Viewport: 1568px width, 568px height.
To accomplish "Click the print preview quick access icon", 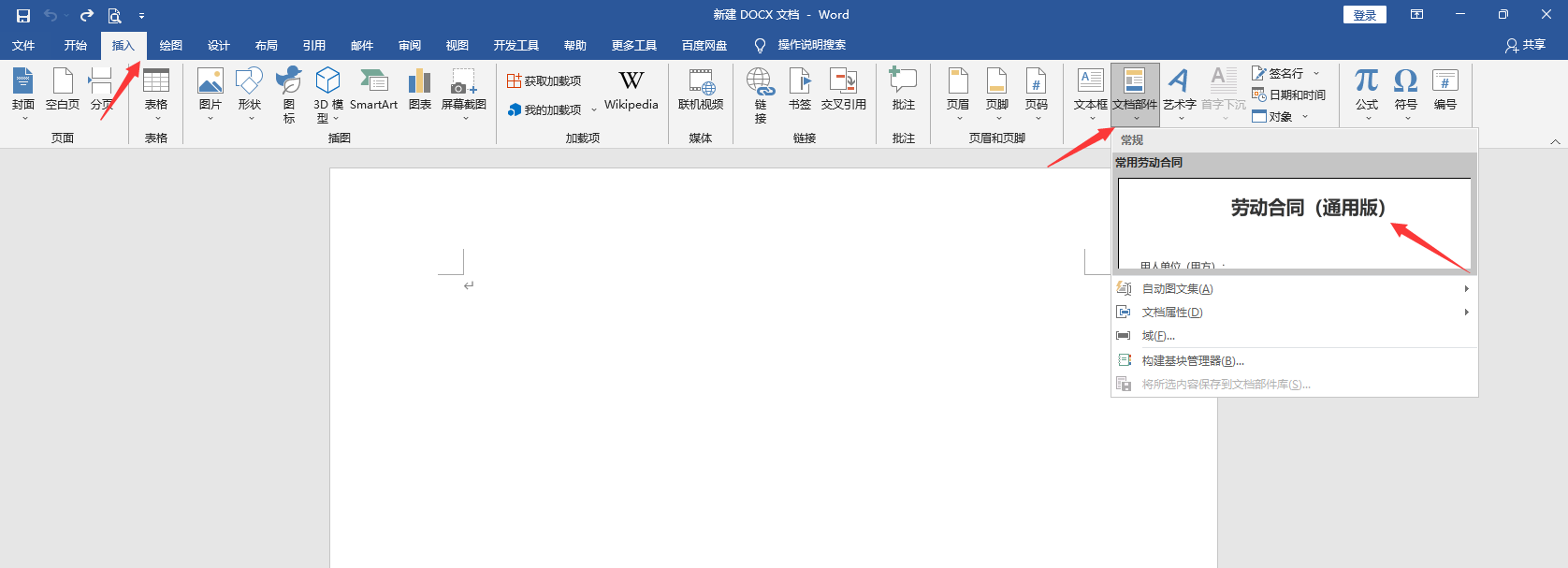I will click(x=114, y=15).
